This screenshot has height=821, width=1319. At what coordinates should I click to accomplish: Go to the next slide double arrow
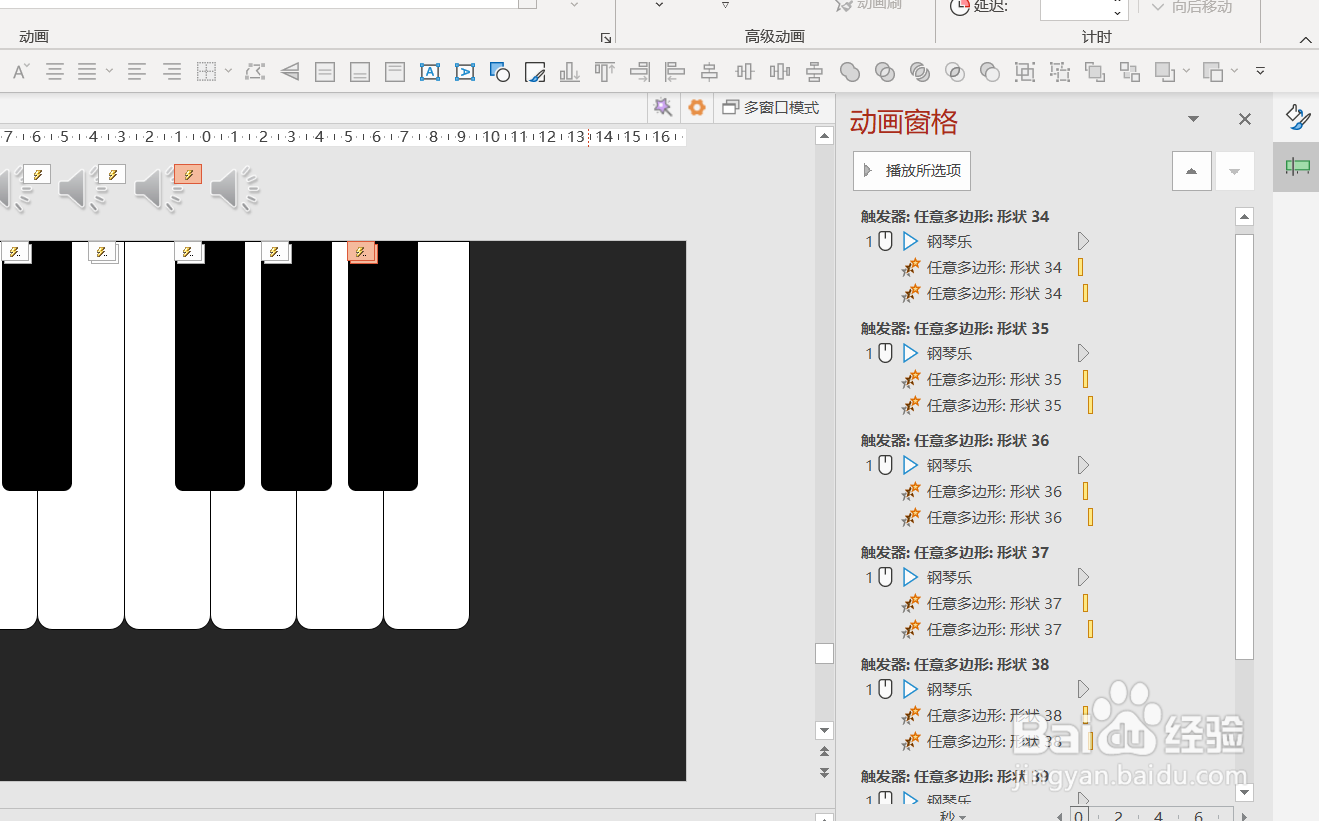click(x=824, y=772)
